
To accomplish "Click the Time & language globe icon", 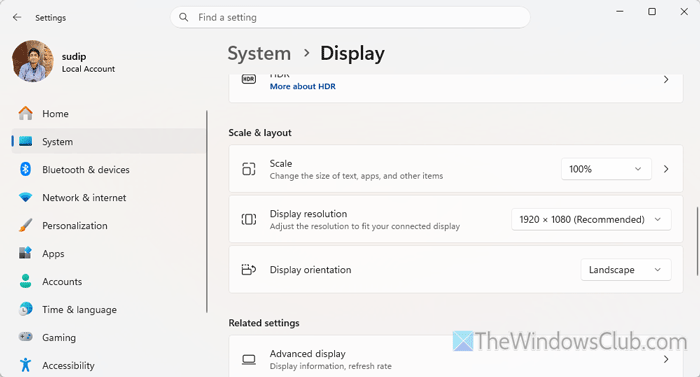I will (25, 309).
